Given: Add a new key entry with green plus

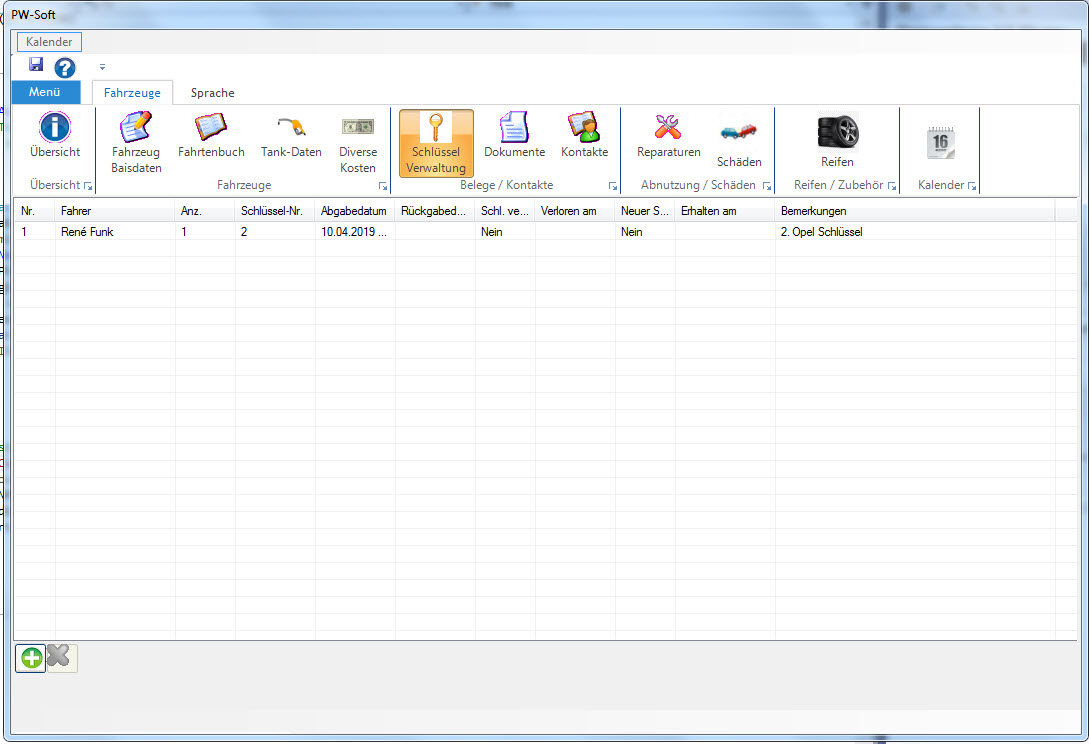Looking at the screenshot, I should click(x=31, y=658).
